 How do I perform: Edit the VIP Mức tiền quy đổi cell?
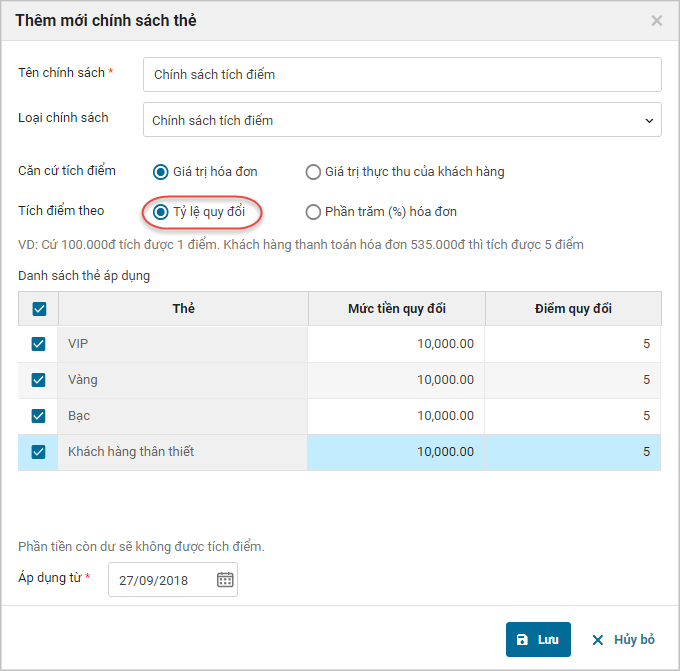[x=396, y=344]
